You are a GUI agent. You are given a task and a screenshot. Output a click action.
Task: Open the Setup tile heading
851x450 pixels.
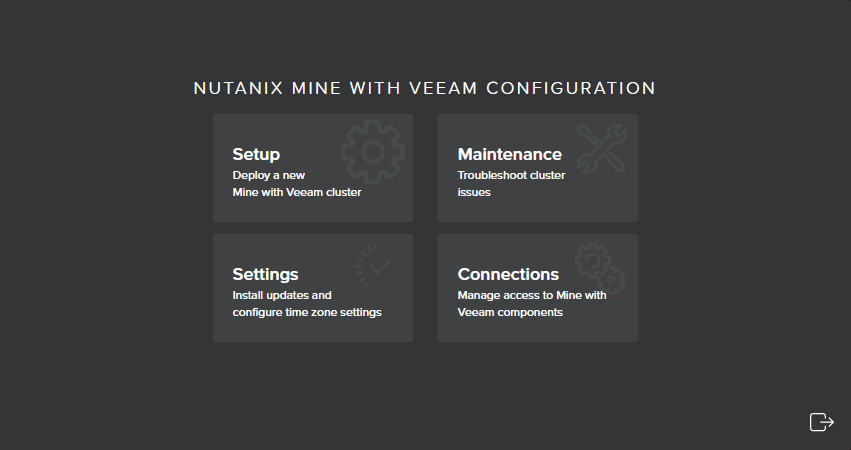(x=256, y=154)
